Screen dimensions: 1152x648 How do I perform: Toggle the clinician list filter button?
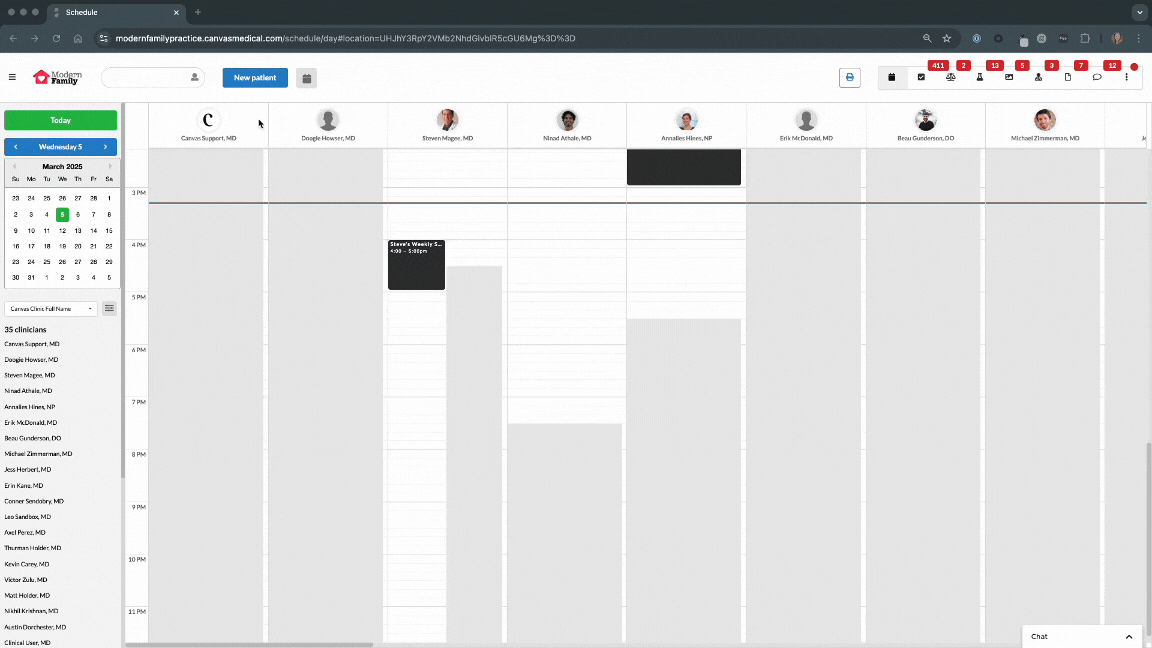(x=110, y=309)
